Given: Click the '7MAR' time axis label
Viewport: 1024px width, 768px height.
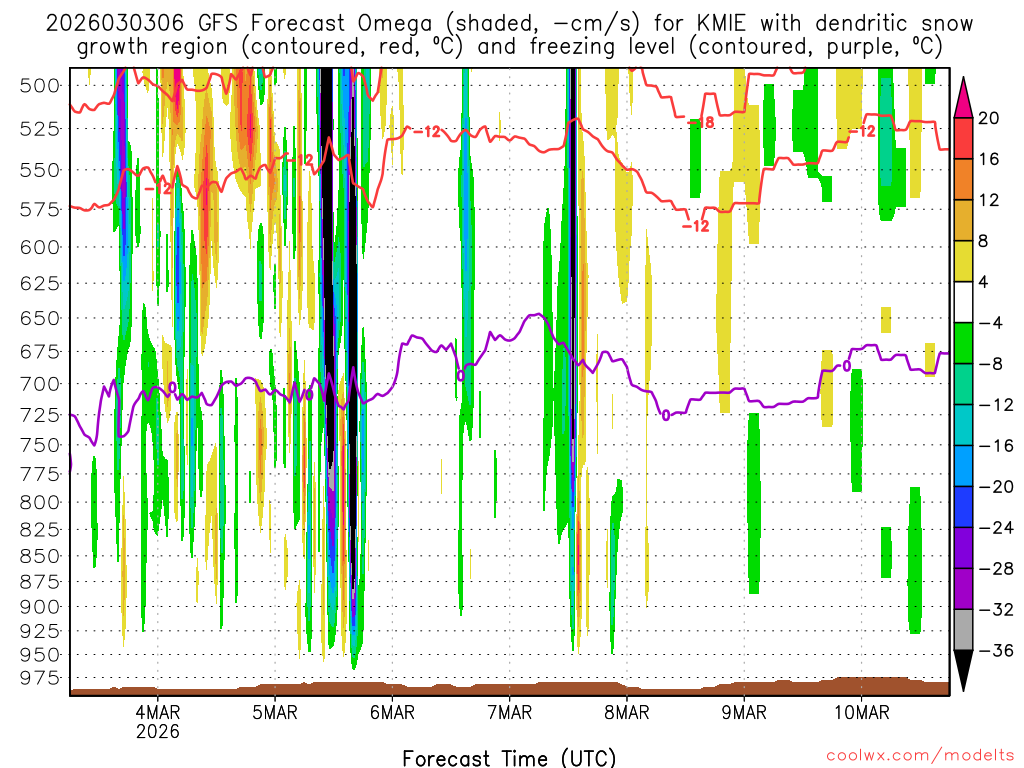Looking at the screenshot, I should click(510, 712).
